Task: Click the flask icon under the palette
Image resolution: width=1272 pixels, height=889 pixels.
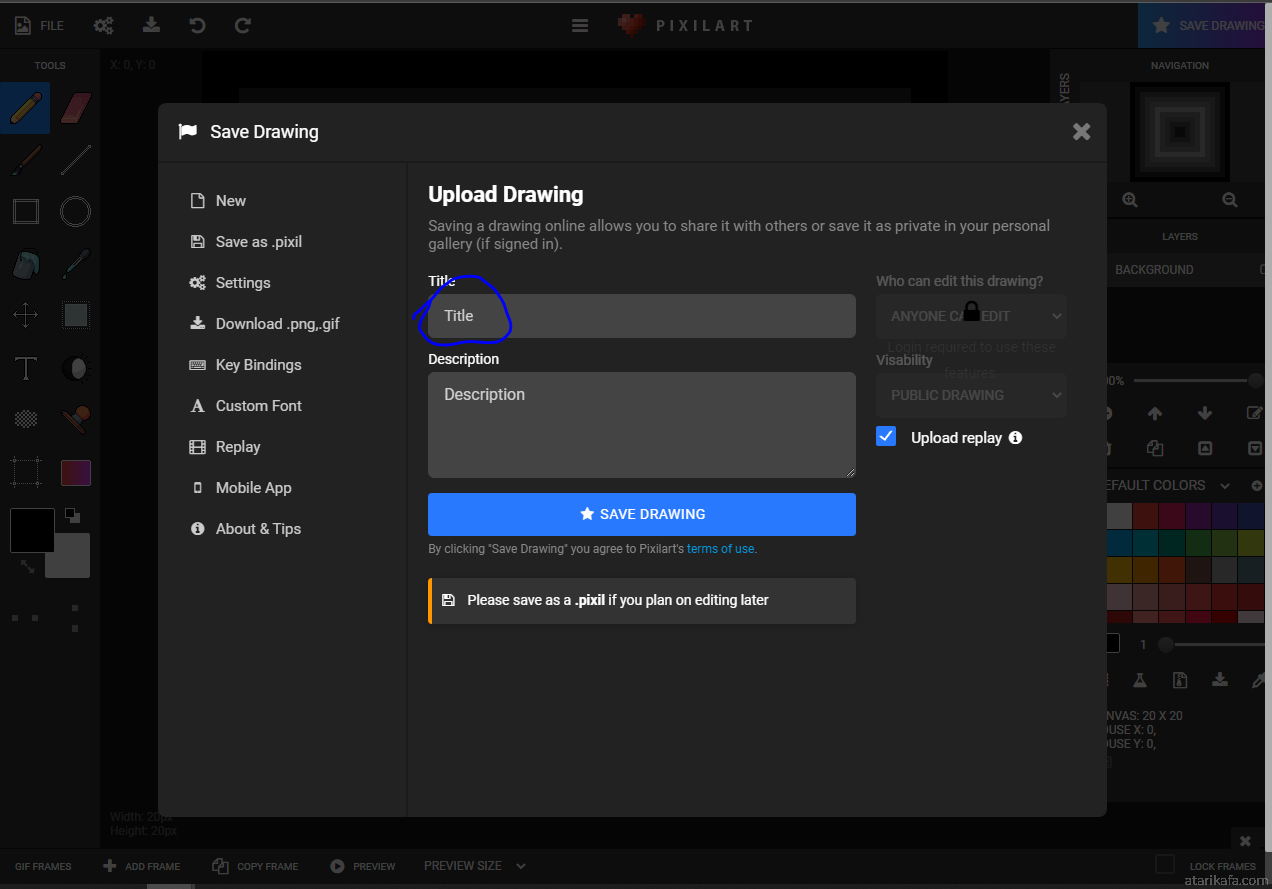Action: [1139, 680]
